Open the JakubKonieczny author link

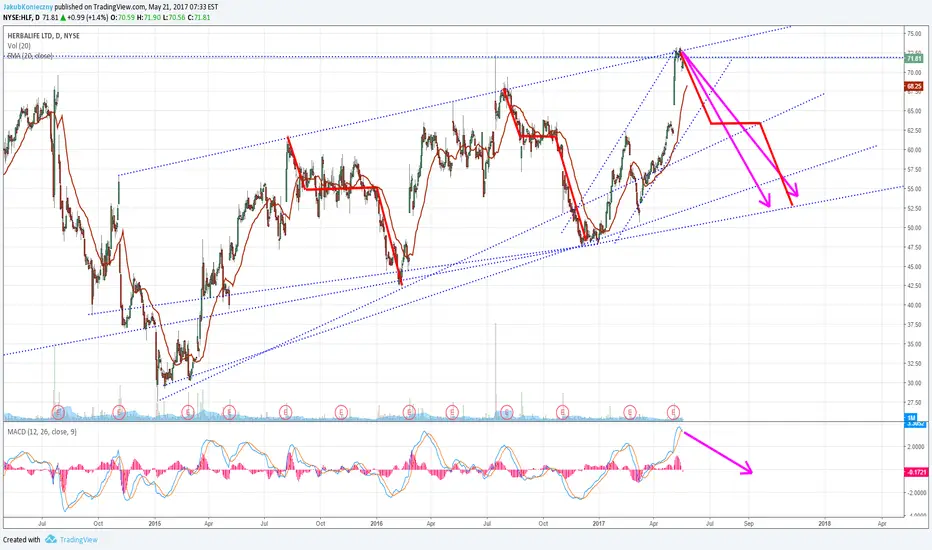point(28,7)
